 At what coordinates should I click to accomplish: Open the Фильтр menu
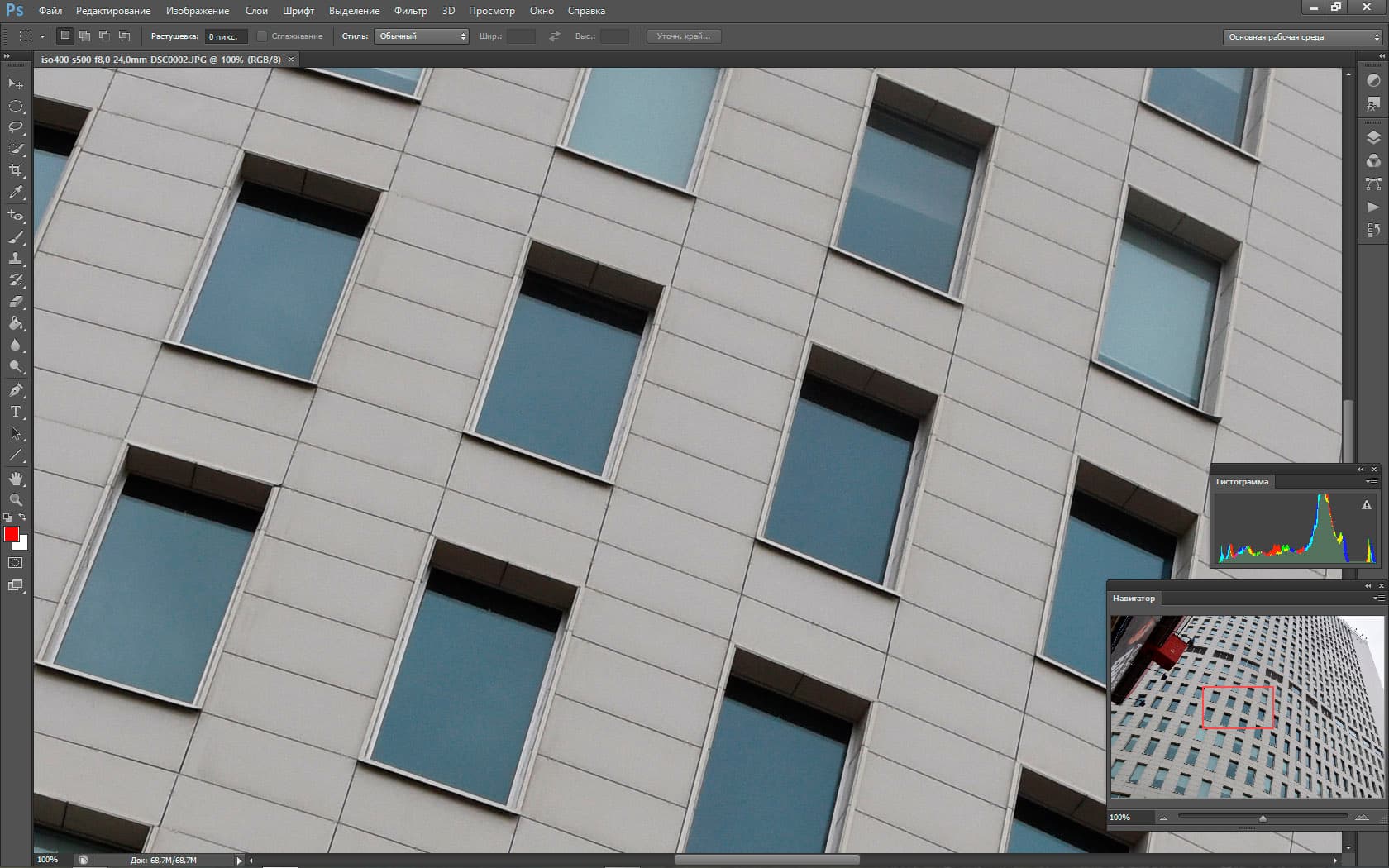(411, 11)
